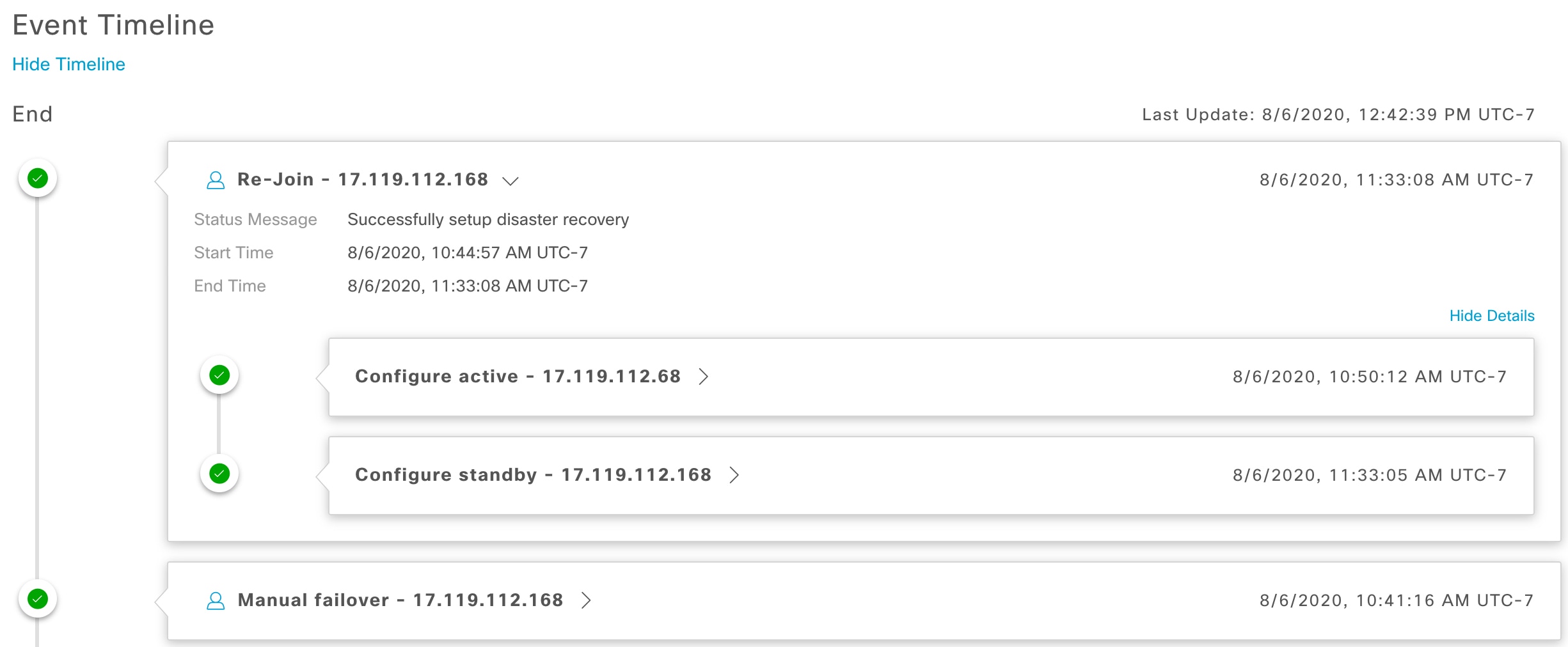Click Configure active timestamp 10:50:12 AM
Image resolution: width=1568 pixels, height=647 pixels.
(1369, 377)
